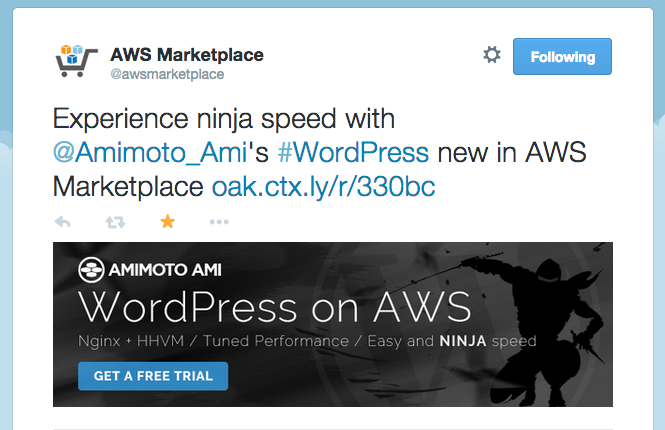Viewport: 665px width, 430px height.
Task: Open the AWS Marketplace profile name
Action: pos(187,55)
